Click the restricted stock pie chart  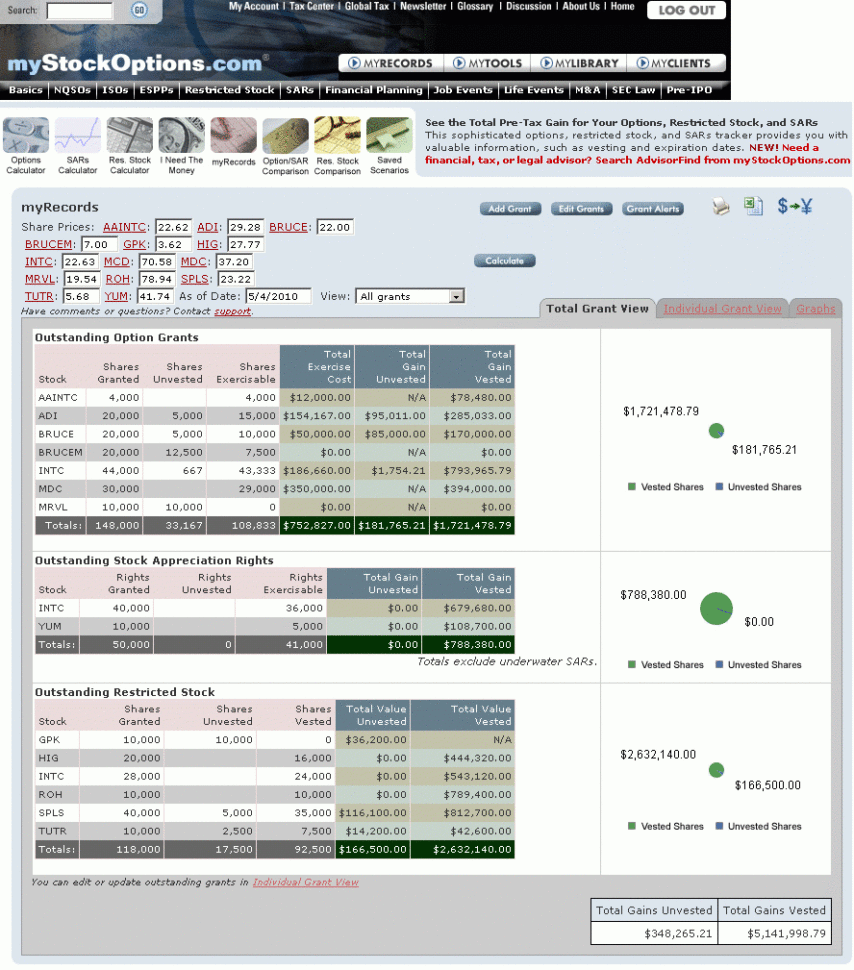716,770
